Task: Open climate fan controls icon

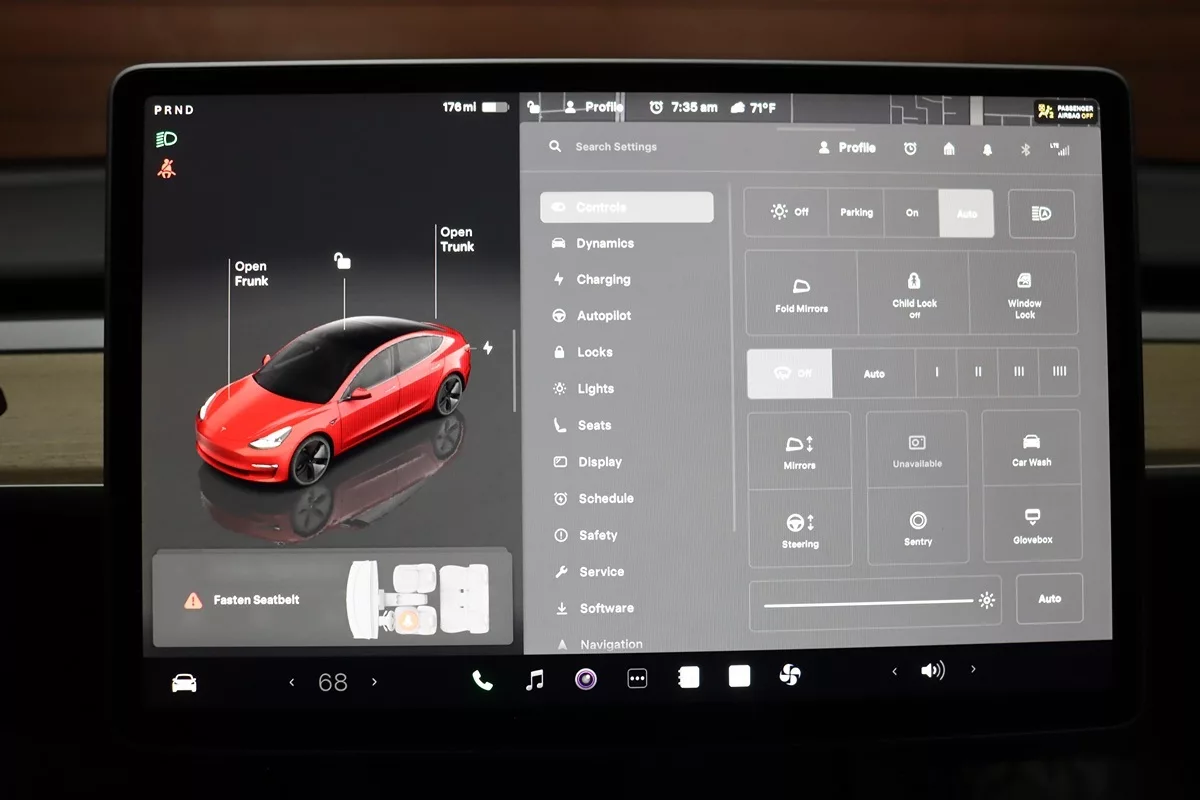Action: click(x=790, y=677)
